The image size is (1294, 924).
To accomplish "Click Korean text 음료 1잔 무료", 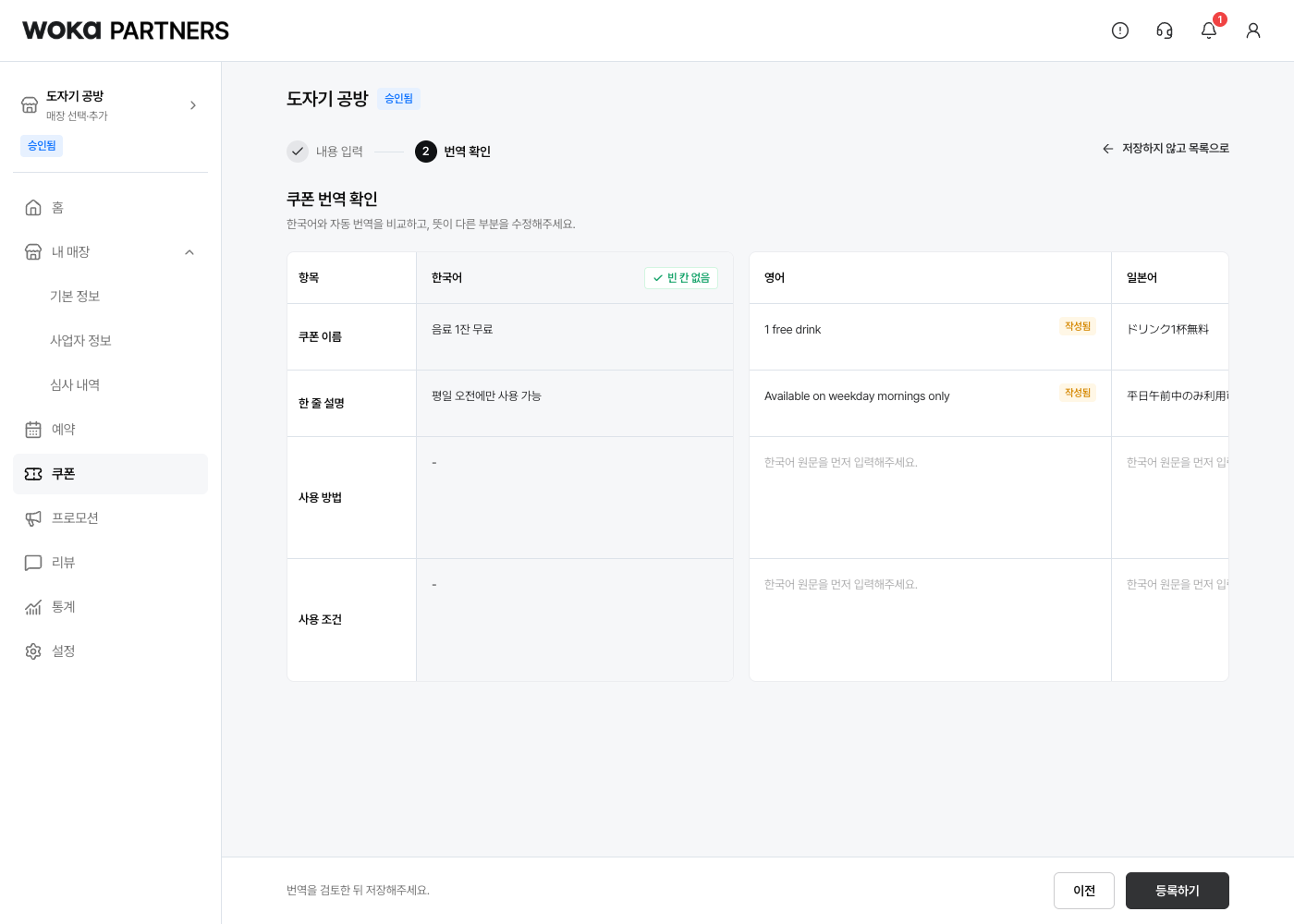I will tap(462, 330).
